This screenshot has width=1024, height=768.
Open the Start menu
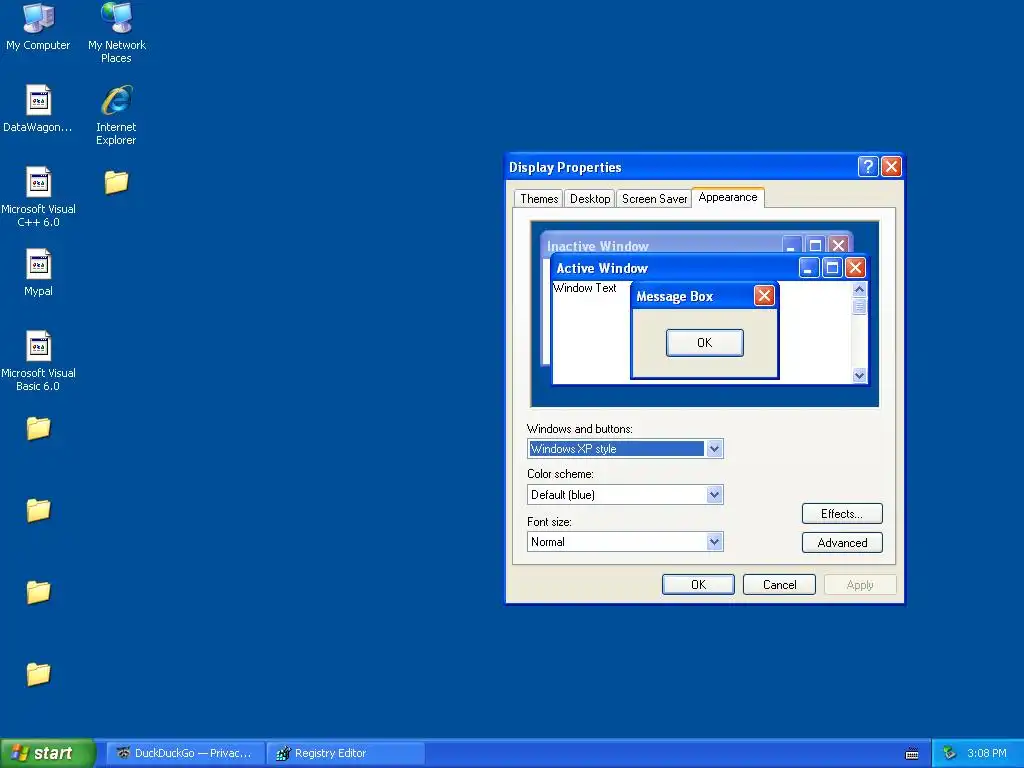tap(47, 753)
